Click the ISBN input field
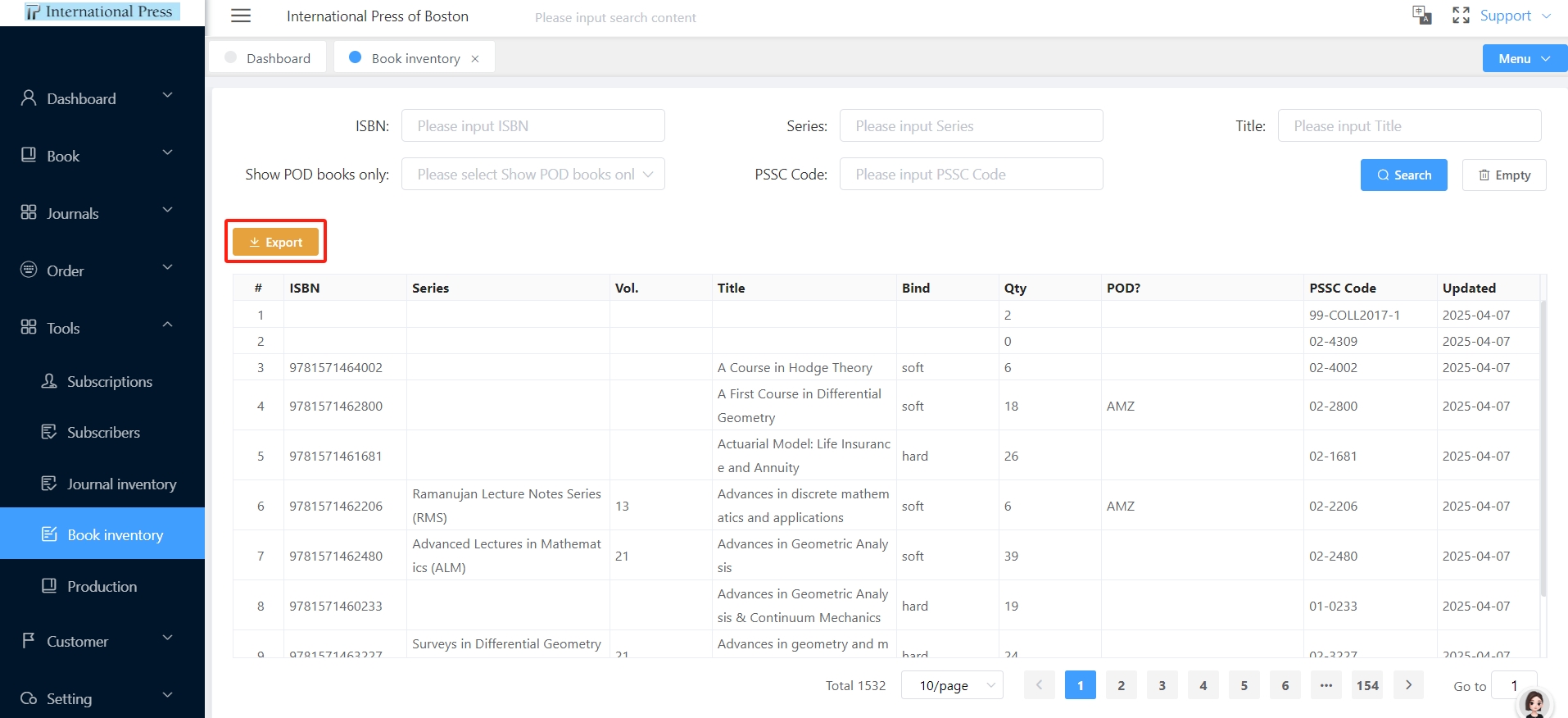The width and height of the screenshot is (1568, 718). pyautogui.click(x=533, y=125)
